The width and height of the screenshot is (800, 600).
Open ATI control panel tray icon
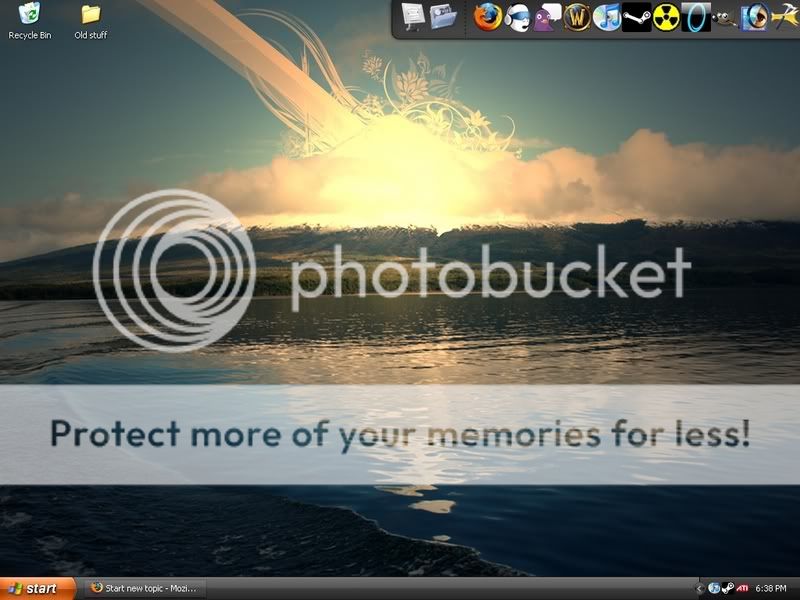click(x=743, y=588)
